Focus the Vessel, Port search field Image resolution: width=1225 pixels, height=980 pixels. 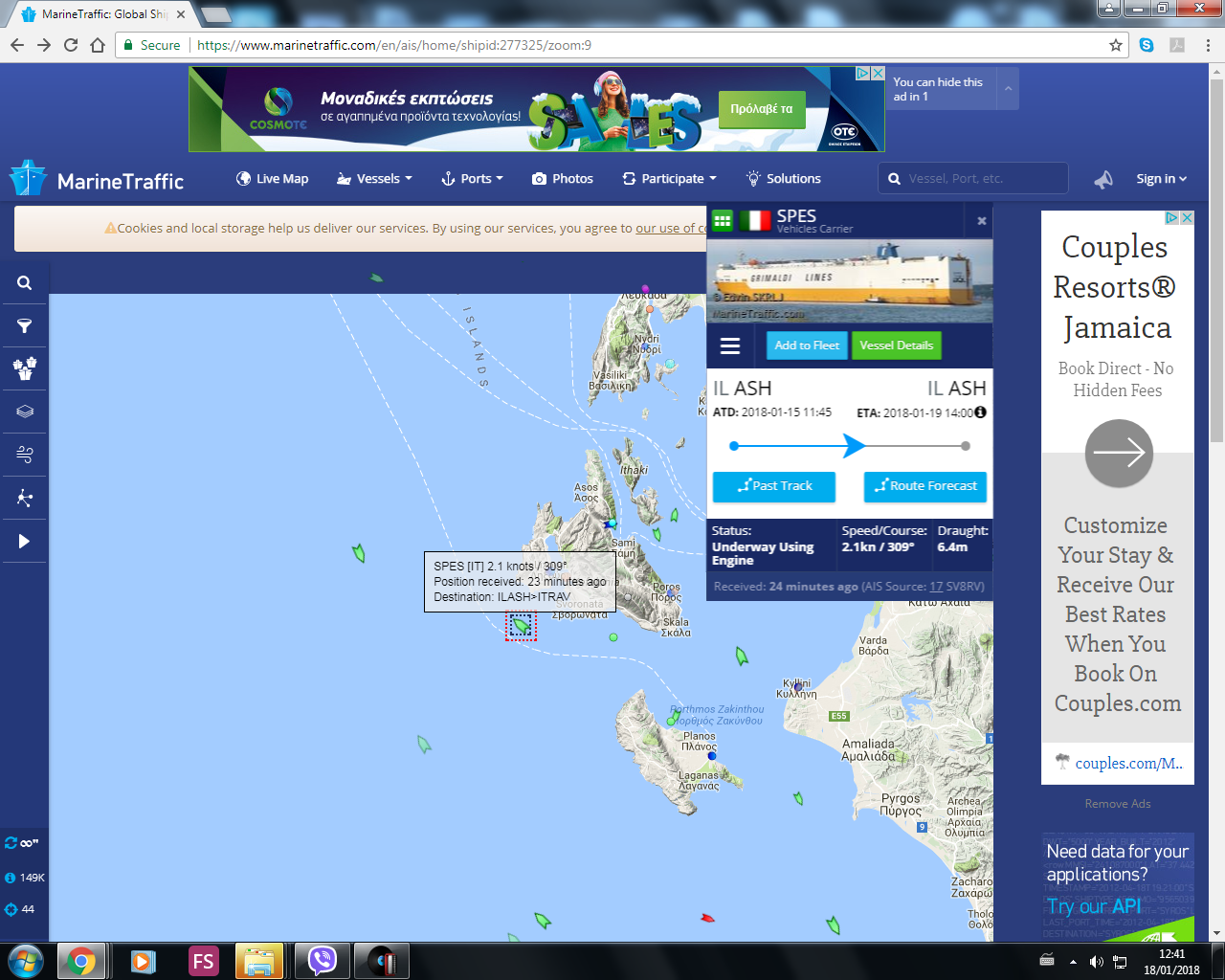tap(973, 178)
